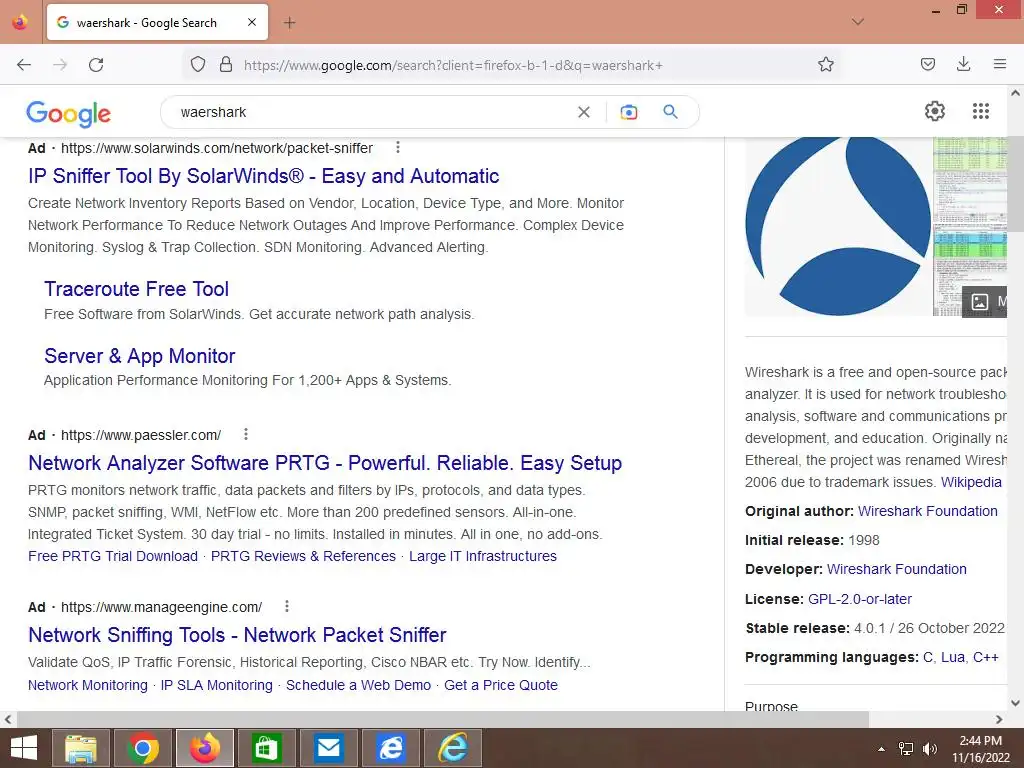This screenshot has height=768, width=1024.
Task: Open the tracking protection shield icon
Action: coord(198,65)
